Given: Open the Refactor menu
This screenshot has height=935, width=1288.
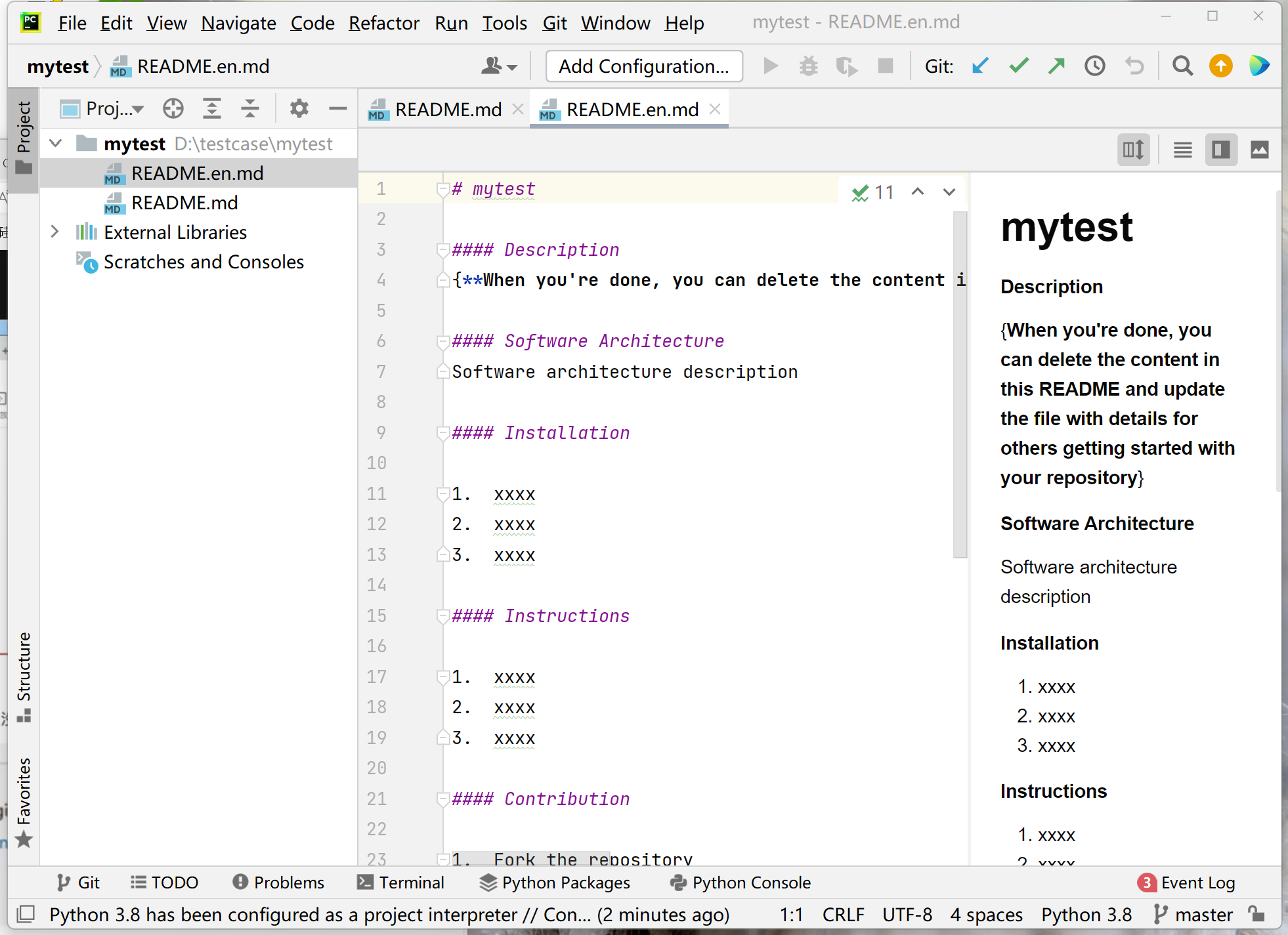Looking at the screenshot, I should point(384,23).
